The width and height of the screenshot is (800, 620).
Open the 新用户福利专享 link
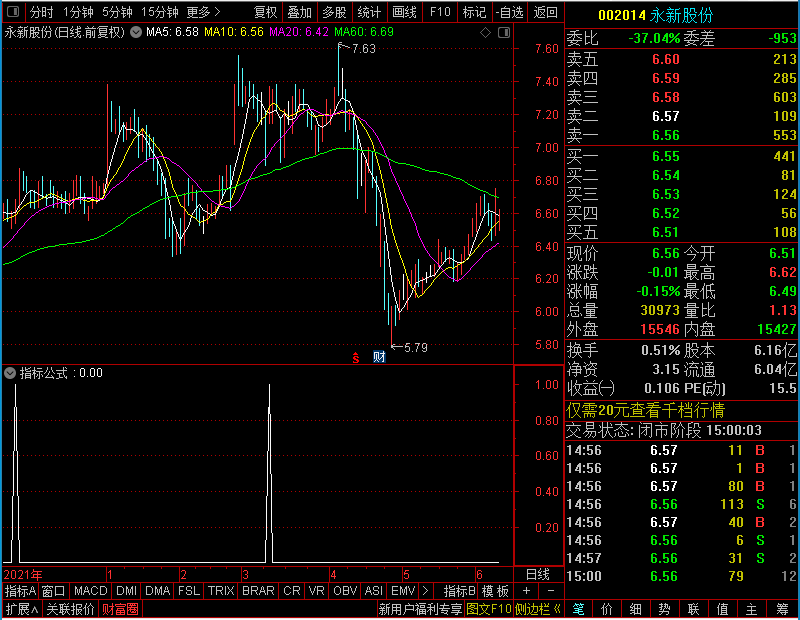point(421,609)
